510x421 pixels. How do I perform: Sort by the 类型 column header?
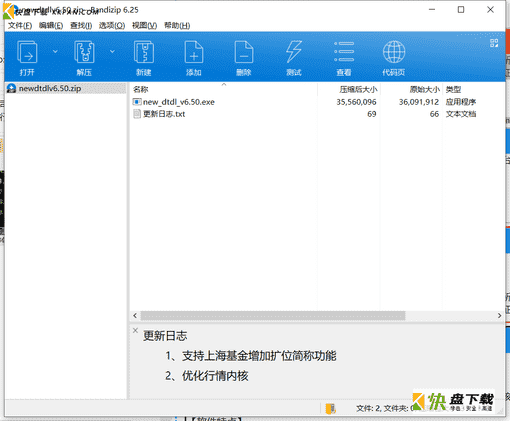473,89
